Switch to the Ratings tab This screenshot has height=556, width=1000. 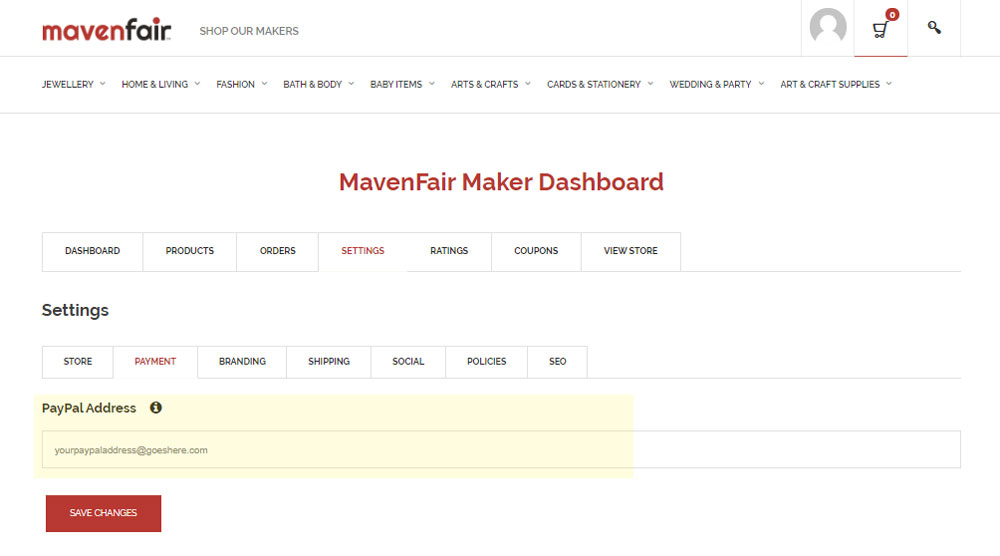tap(449, 251)
